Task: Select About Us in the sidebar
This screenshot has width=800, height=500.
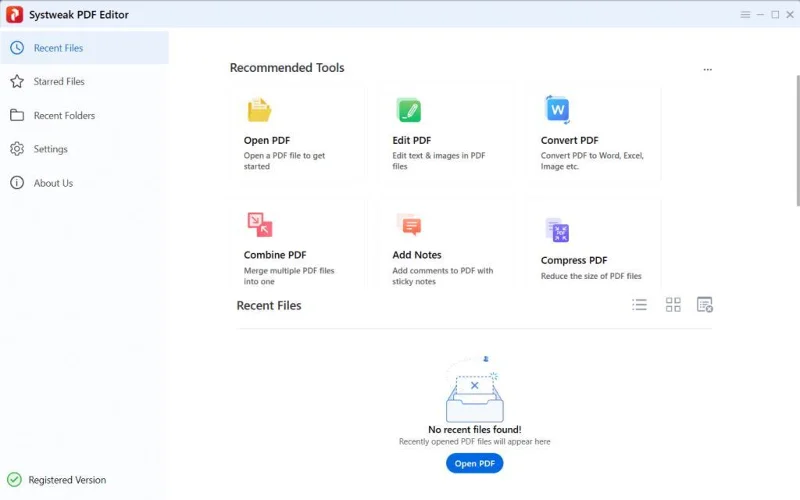Action: click(x=53, y=183)
